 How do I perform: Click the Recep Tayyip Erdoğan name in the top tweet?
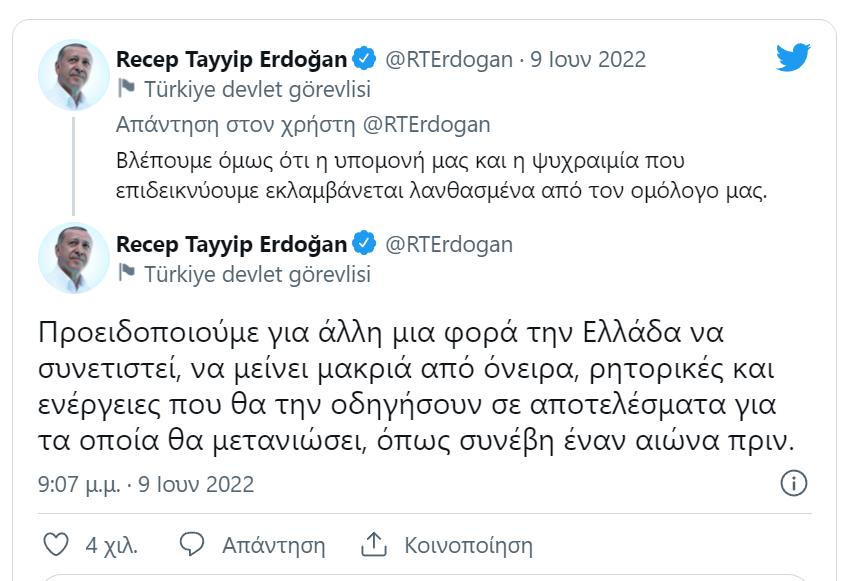point(231,59)
